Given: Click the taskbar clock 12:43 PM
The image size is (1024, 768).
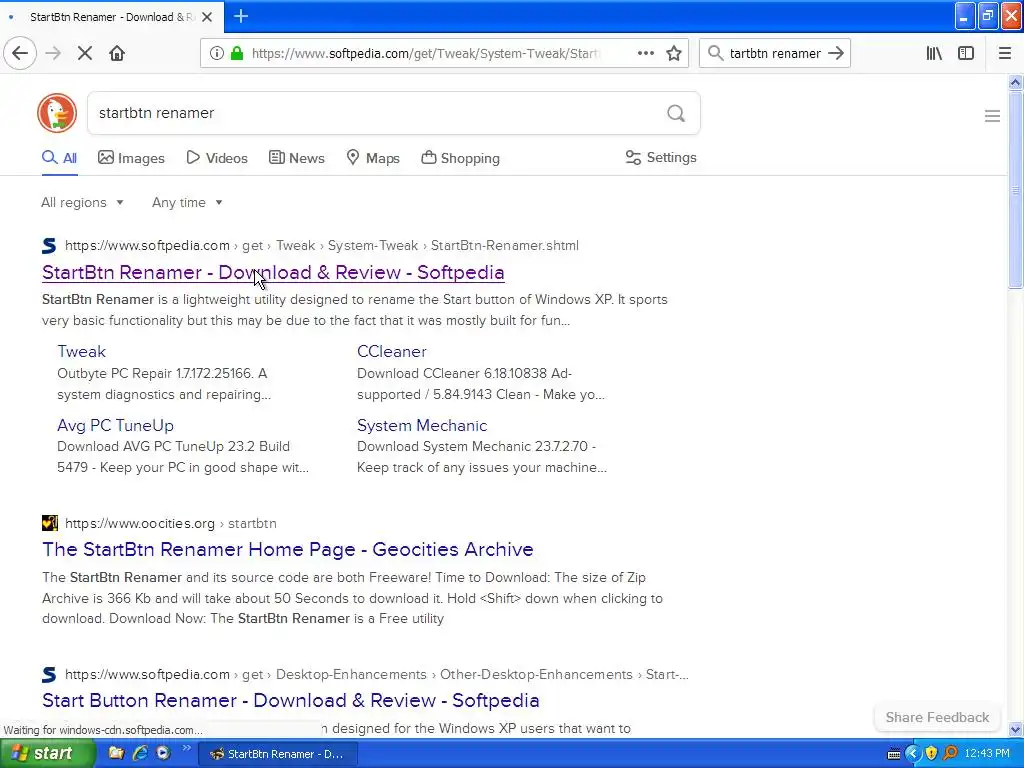Looking at the screenshot, I should 987,754.
